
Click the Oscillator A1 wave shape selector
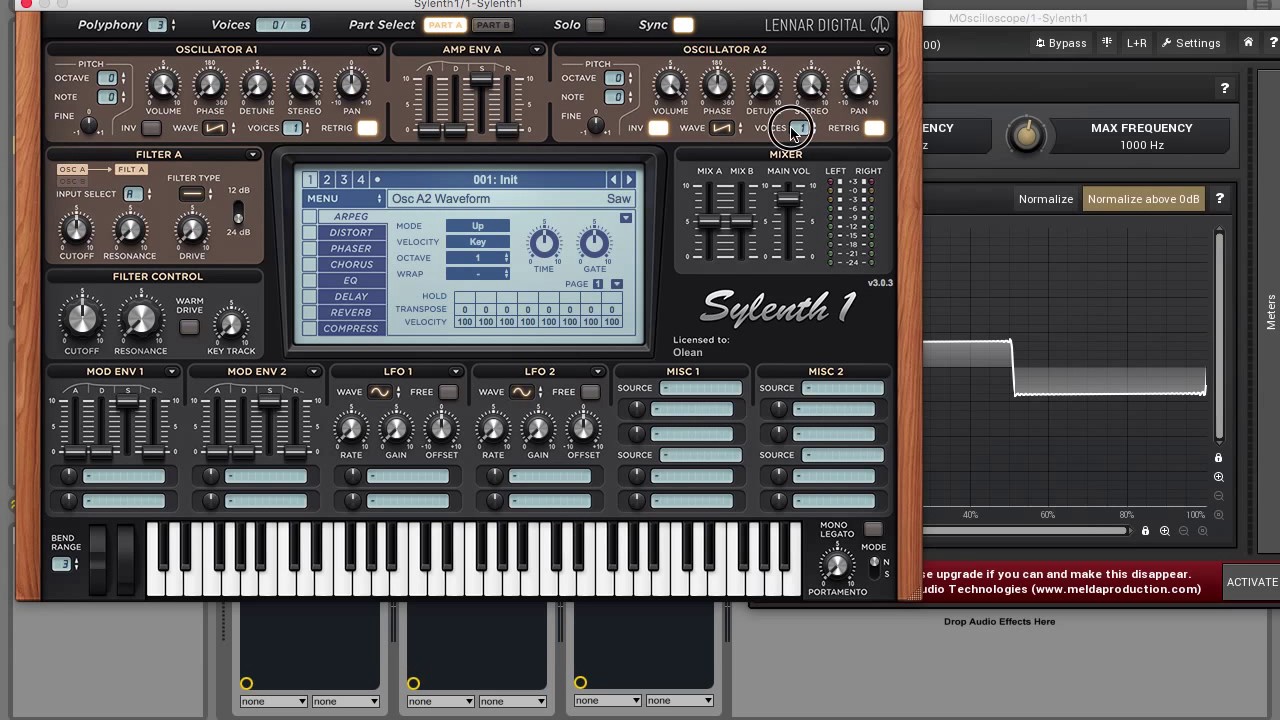click(215, 128)
